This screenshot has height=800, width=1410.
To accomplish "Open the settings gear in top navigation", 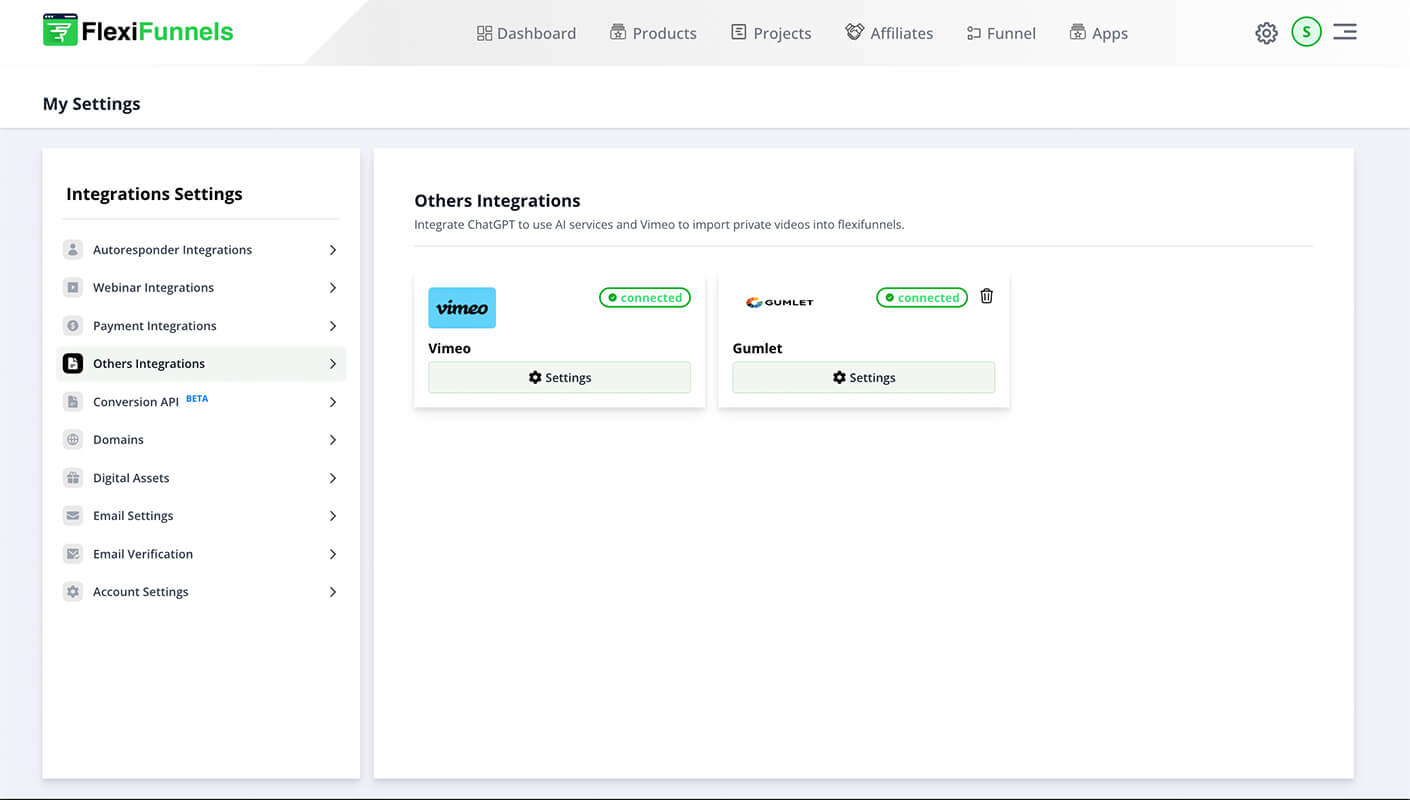I will 1266,32.
